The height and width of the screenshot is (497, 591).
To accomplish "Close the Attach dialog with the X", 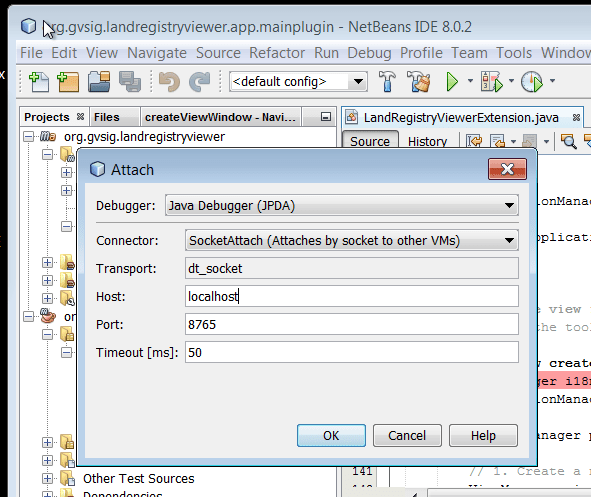I will click(x=507, y=169).
